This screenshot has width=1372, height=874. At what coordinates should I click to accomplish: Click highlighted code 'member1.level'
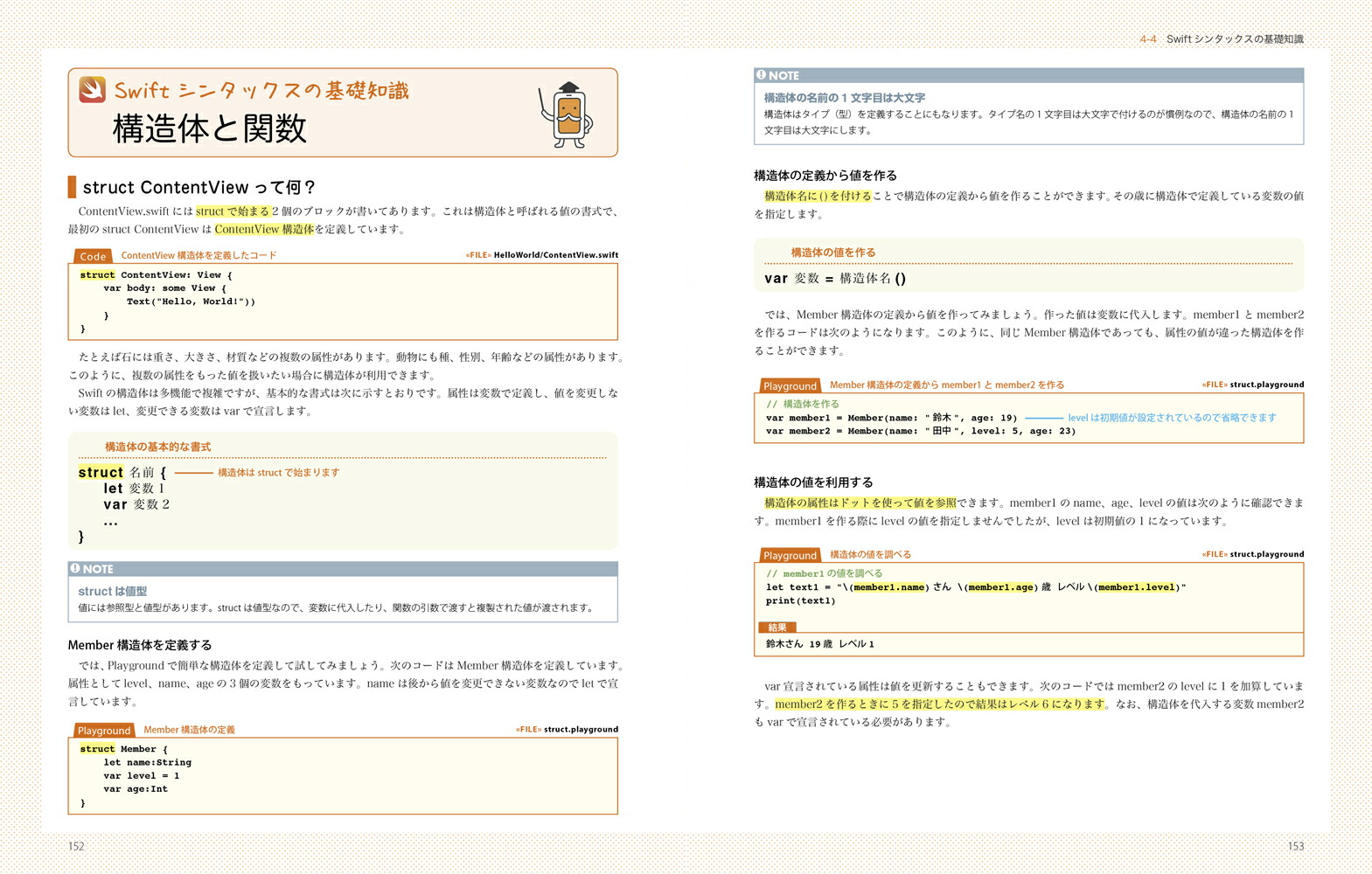click(x=1137, y=587)
